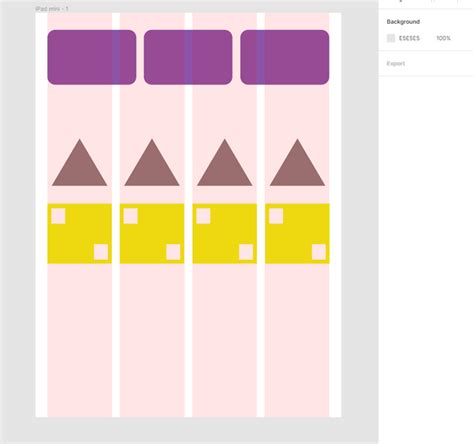
Task: Click the 100% background opacity field
Action: click(x=443, y=38)
